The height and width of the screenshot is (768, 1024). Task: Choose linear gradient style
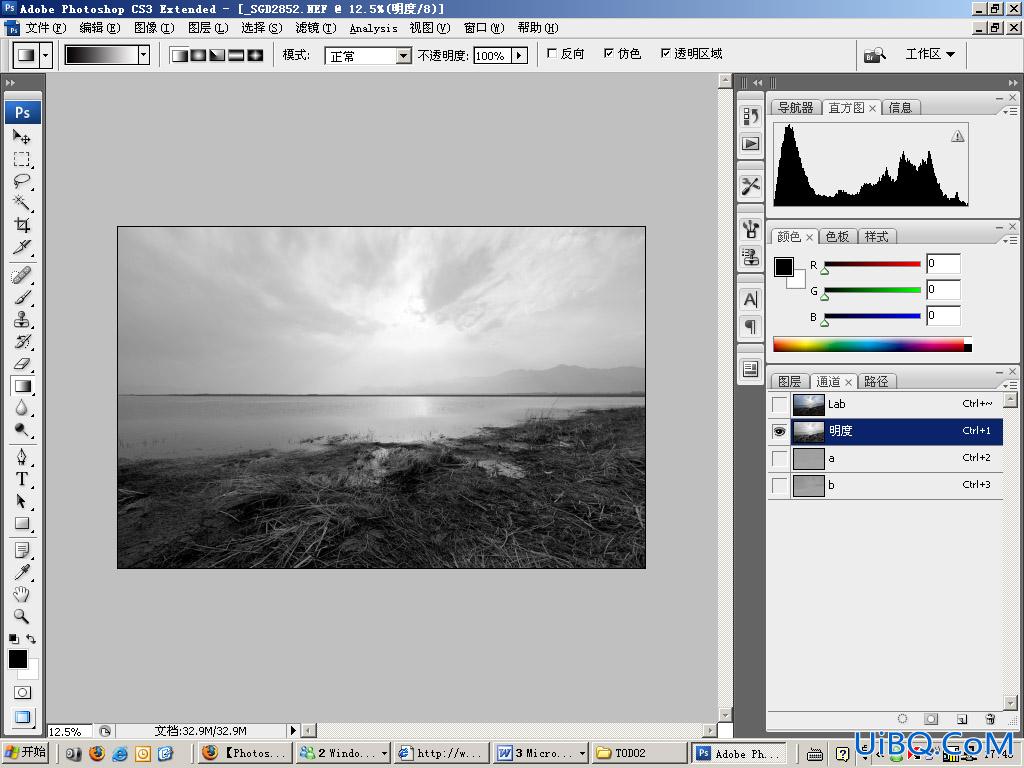(x=179, y=55)
